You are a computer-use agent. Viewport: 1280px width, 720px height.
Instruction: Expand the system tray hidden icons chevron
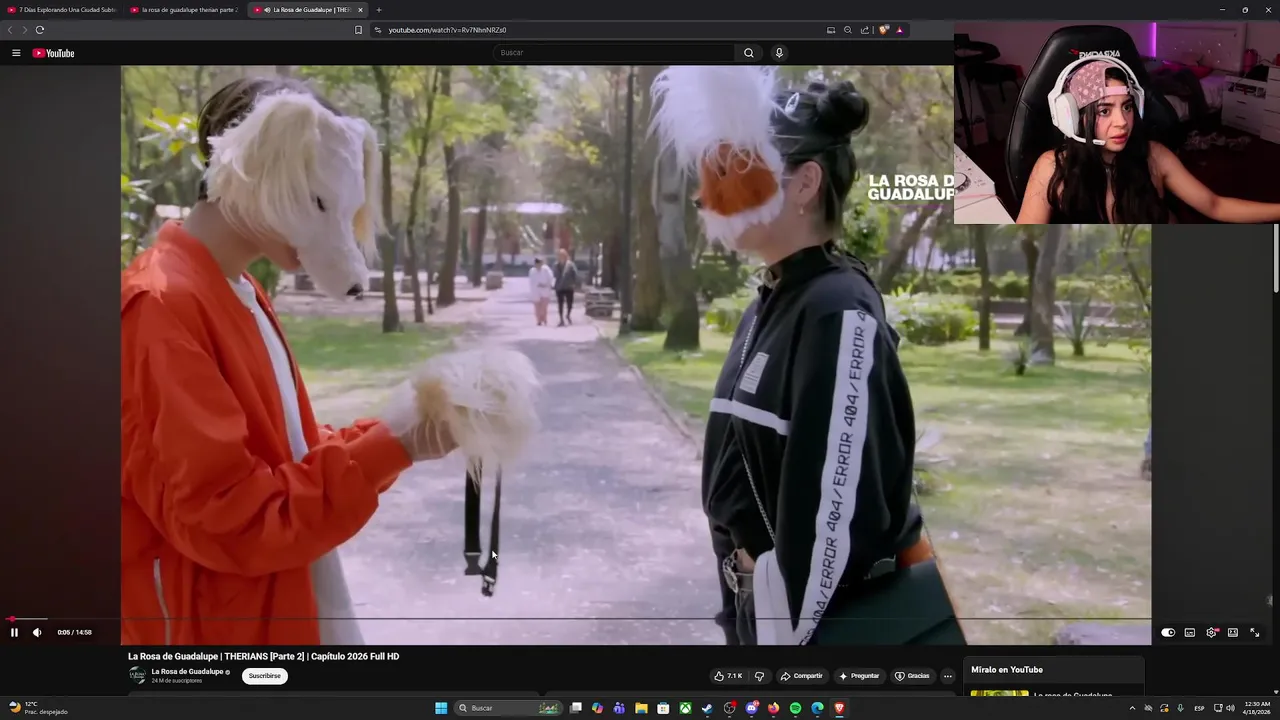pyautogui.click(x=1132, y=708)
